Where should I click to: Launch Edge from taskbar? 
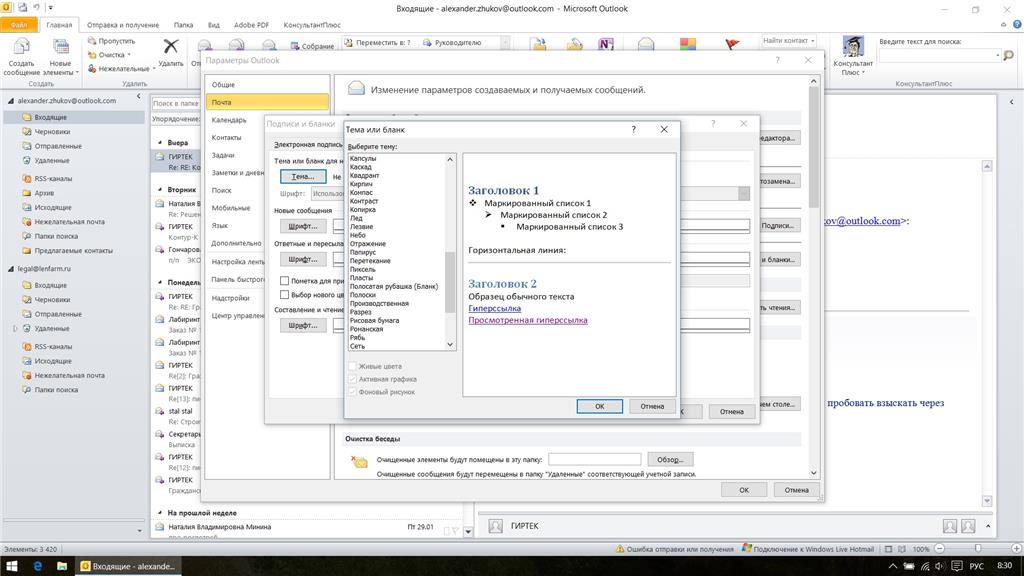(37, 566)
